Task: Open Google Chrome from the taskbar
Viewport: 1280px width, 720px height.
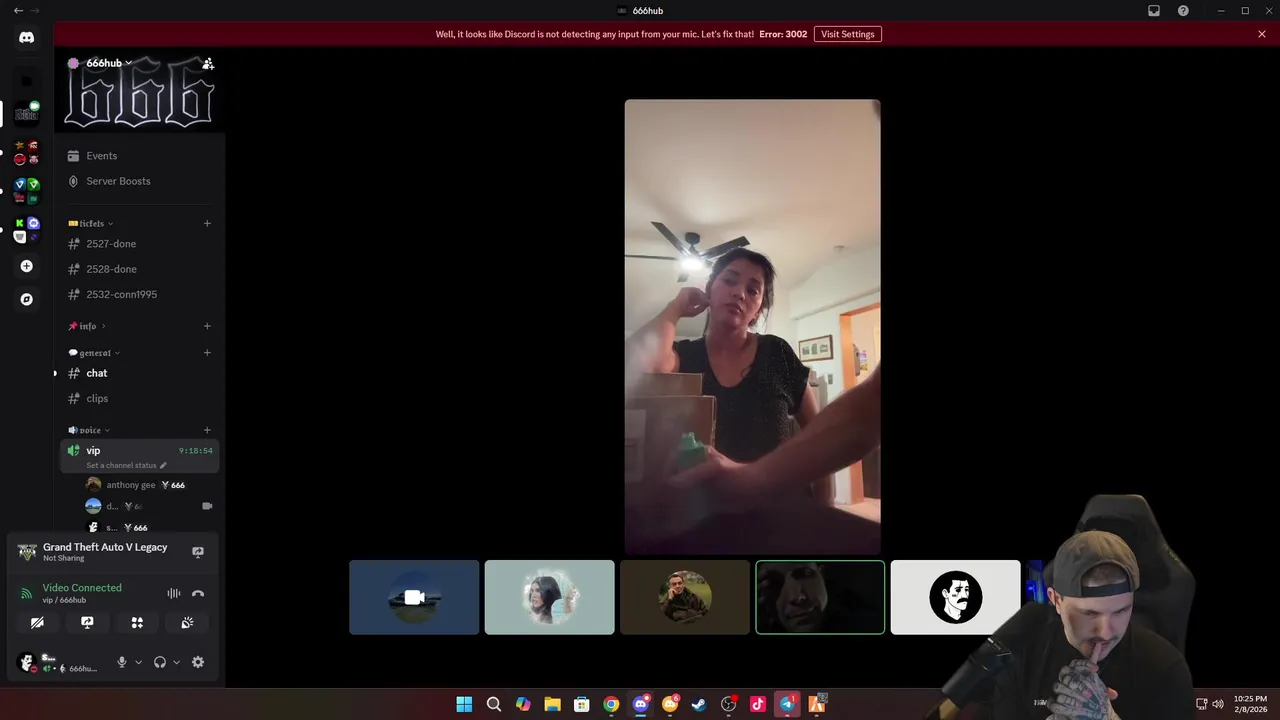Action: click(x=611, y=704)
